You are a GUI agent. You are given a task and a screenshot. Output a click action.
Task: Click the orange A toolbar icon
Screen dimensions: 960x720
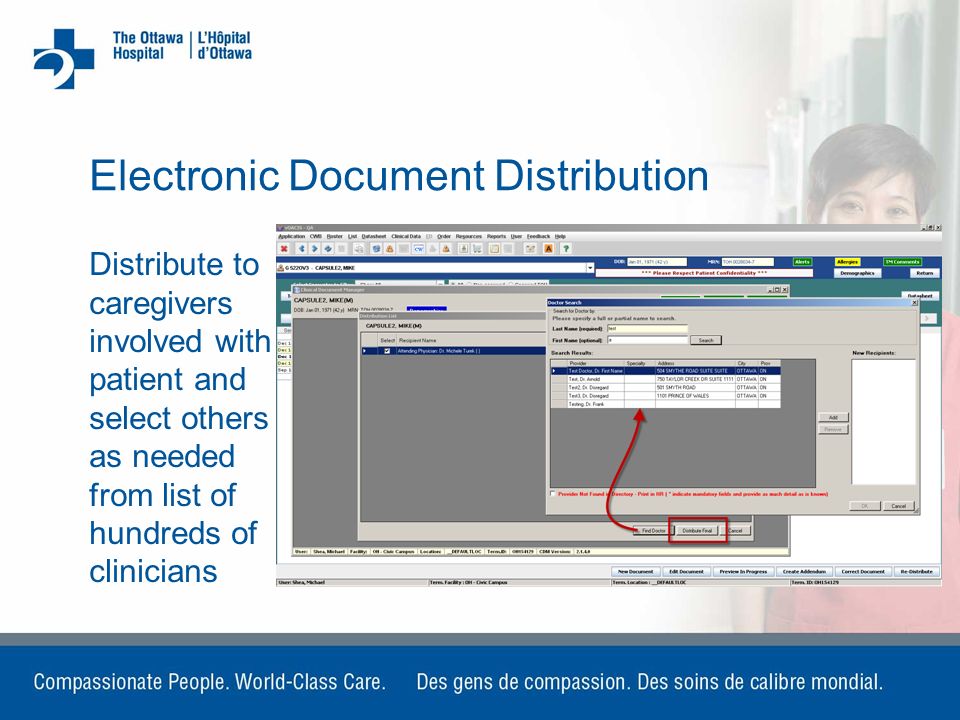548,249
